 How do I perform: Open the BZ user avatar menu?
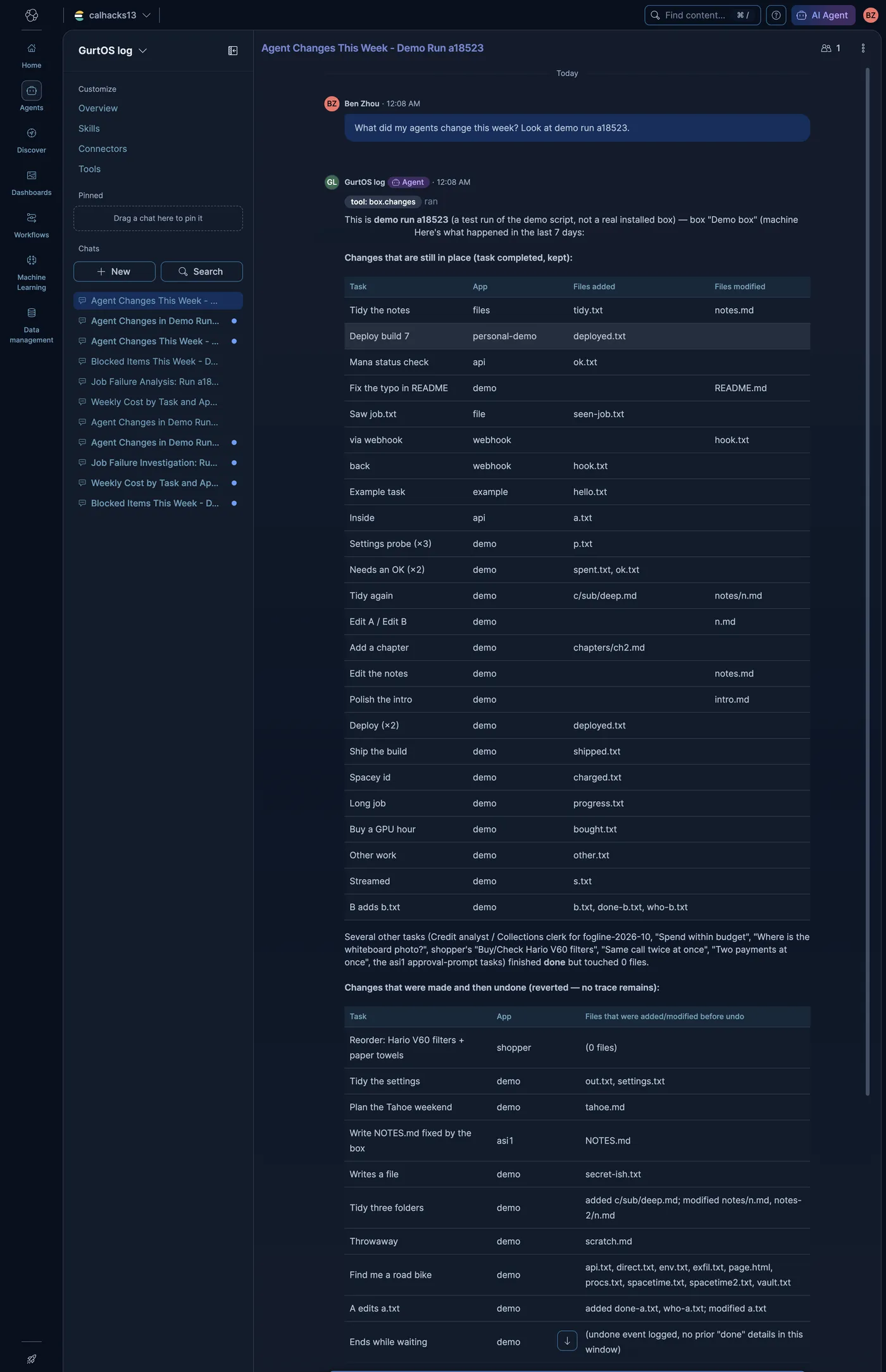[x=871, y=15]
